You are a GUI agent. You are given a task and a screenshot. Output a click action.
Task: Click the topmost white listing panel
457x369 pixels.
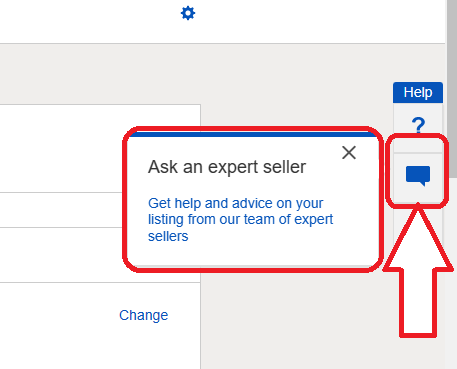(100, 148)
